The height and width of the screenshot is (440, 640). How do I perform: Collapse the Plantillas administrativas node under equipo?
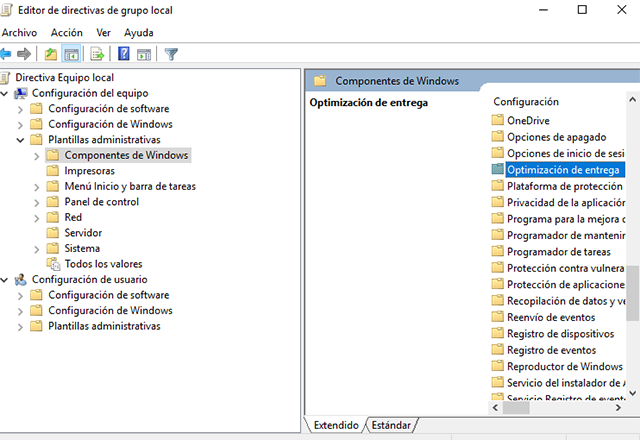click(21, 140)
